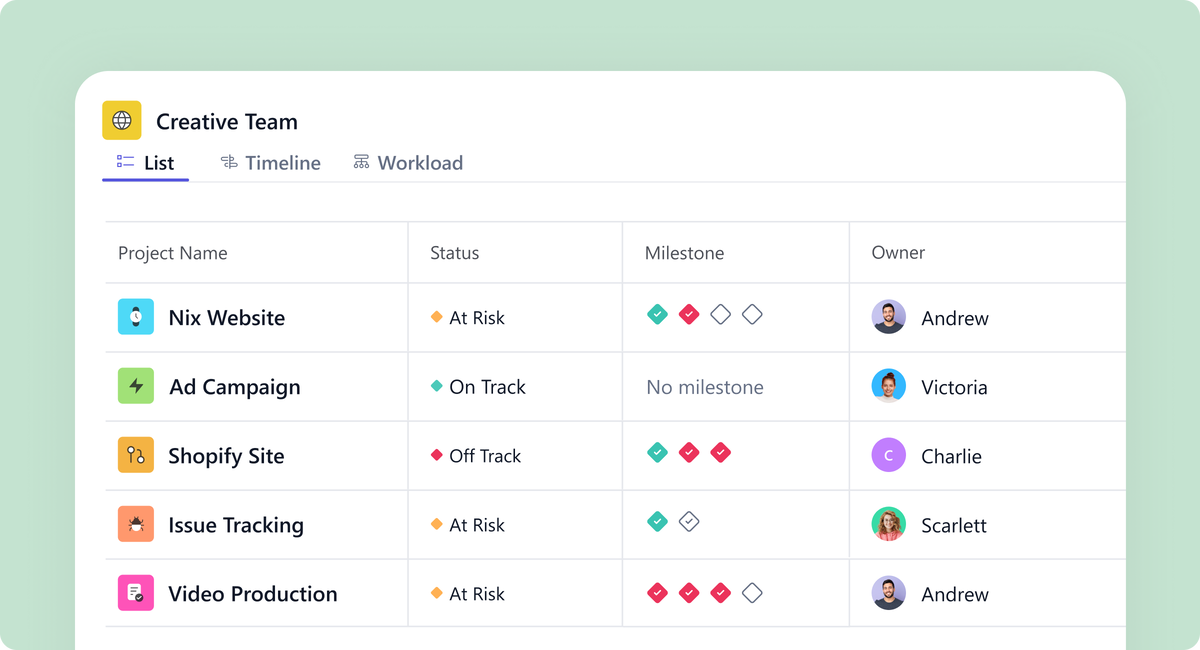Screen dimensions: 1200x650
Task: Click Victoria's avatar in Ad Campaign row
Action: click(x=888, y=386)
